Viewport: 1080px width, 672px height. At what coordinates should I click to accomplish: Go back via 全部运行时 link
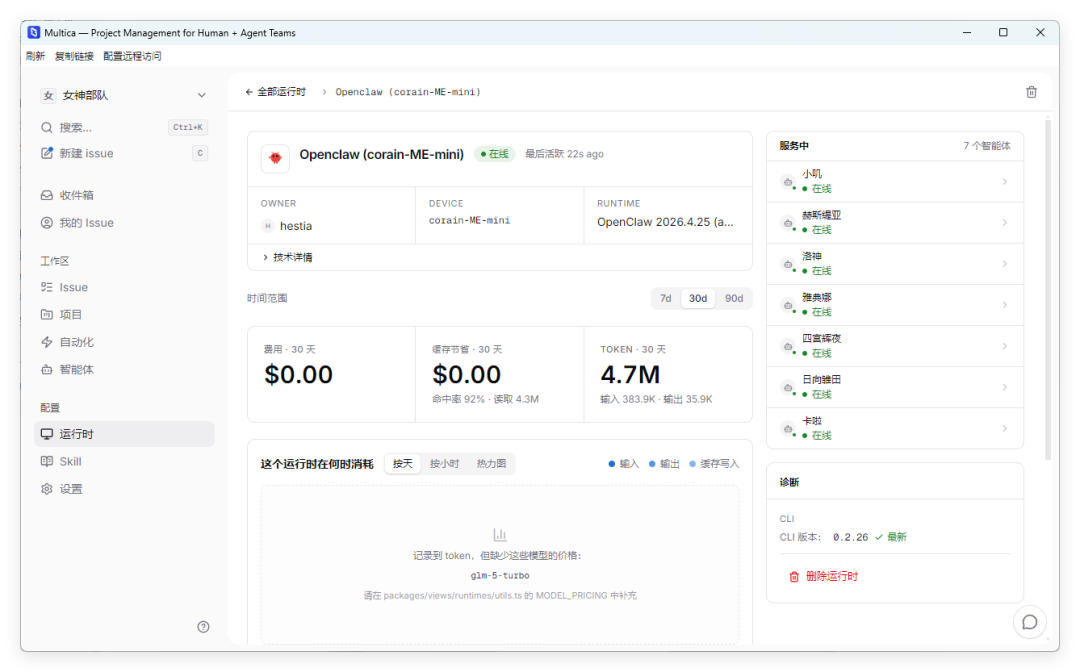pos(276,92)
